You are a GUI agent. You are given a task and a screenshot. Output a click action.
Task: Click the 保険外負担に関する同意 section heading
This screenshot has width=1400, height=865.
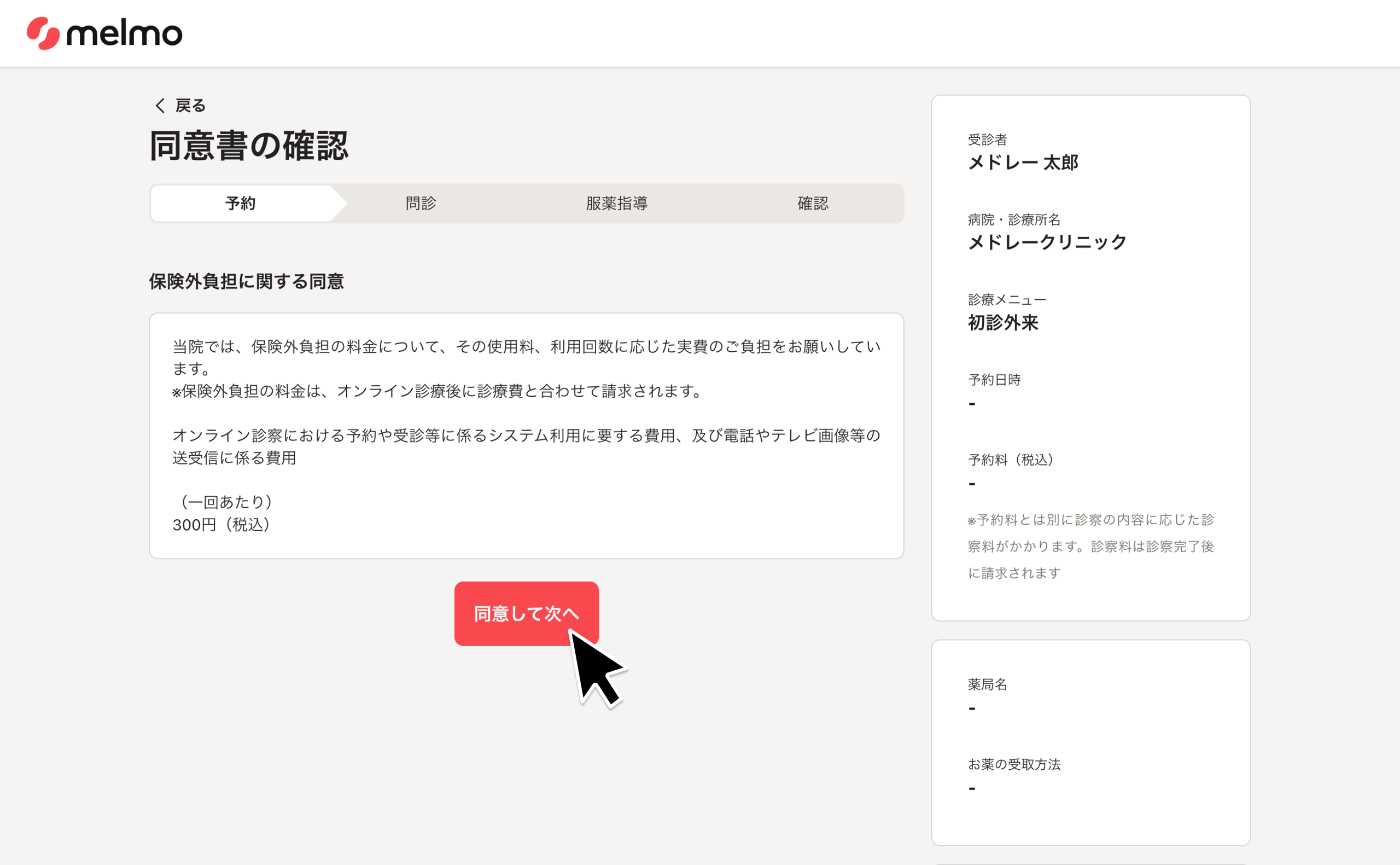(x=247, y=281)
